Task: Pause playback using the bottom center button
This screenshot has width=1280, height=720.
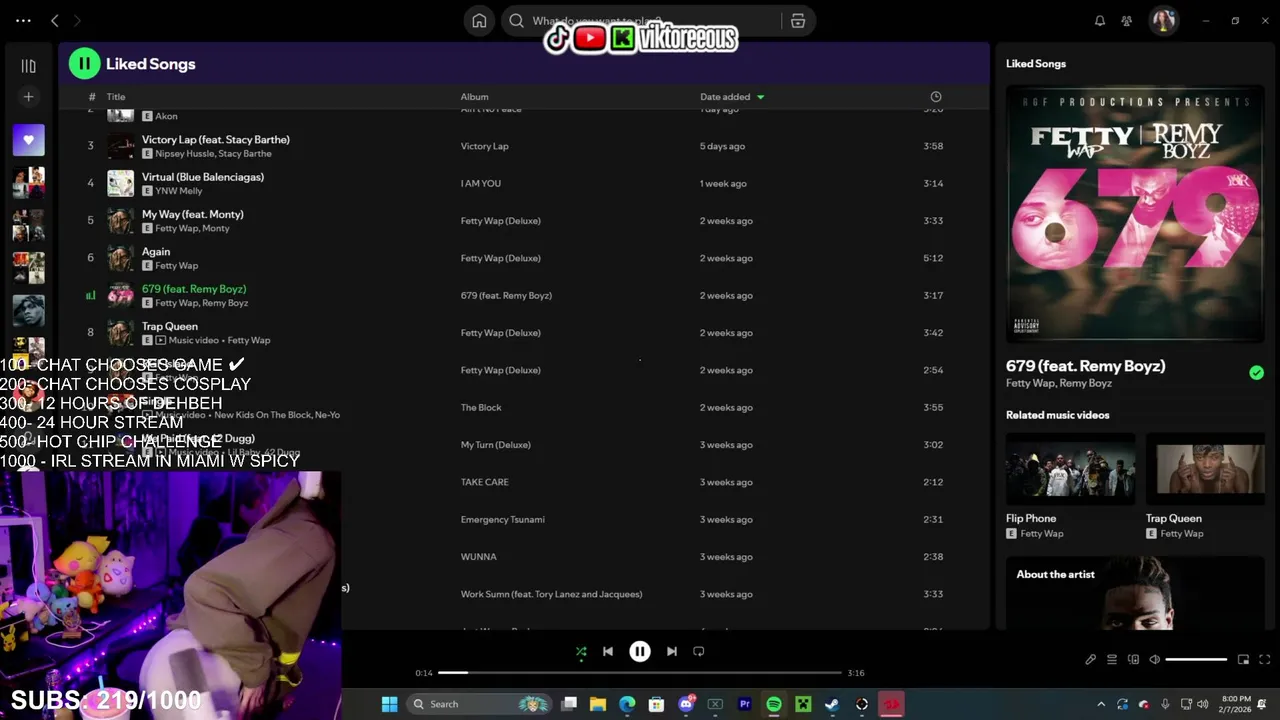Action: pos(640,651)
